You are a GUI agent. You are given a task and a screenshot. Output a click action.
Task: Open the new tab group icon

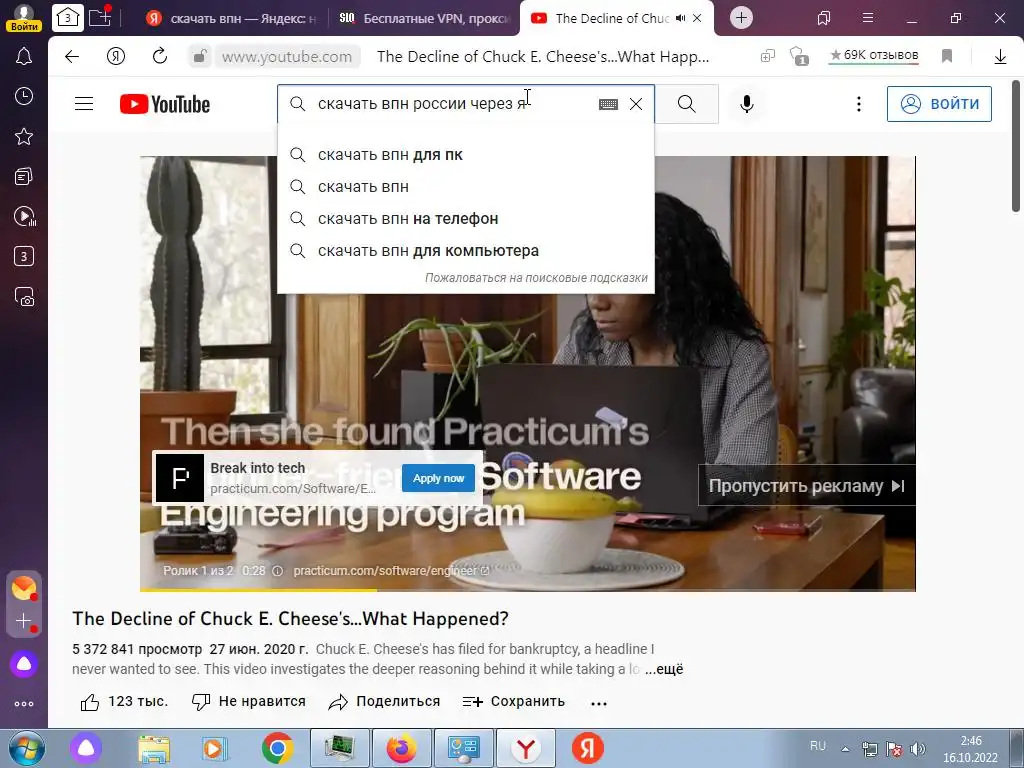[x=100, y=16]
